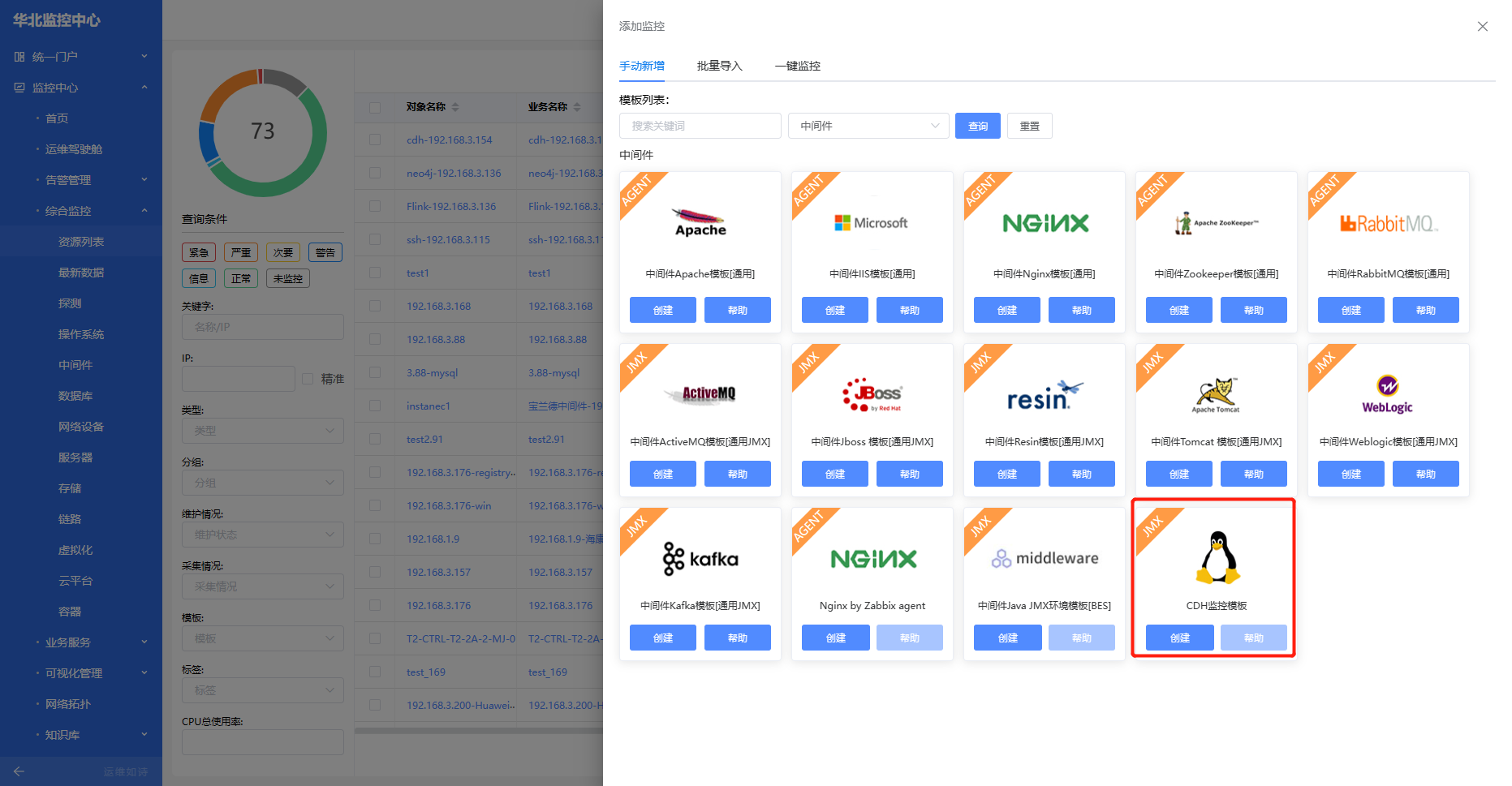Image resolution: width=1512 pixels, height=786 pixels.
Task: Expand the 业务服务 sidebar menu
Action: 81,642
